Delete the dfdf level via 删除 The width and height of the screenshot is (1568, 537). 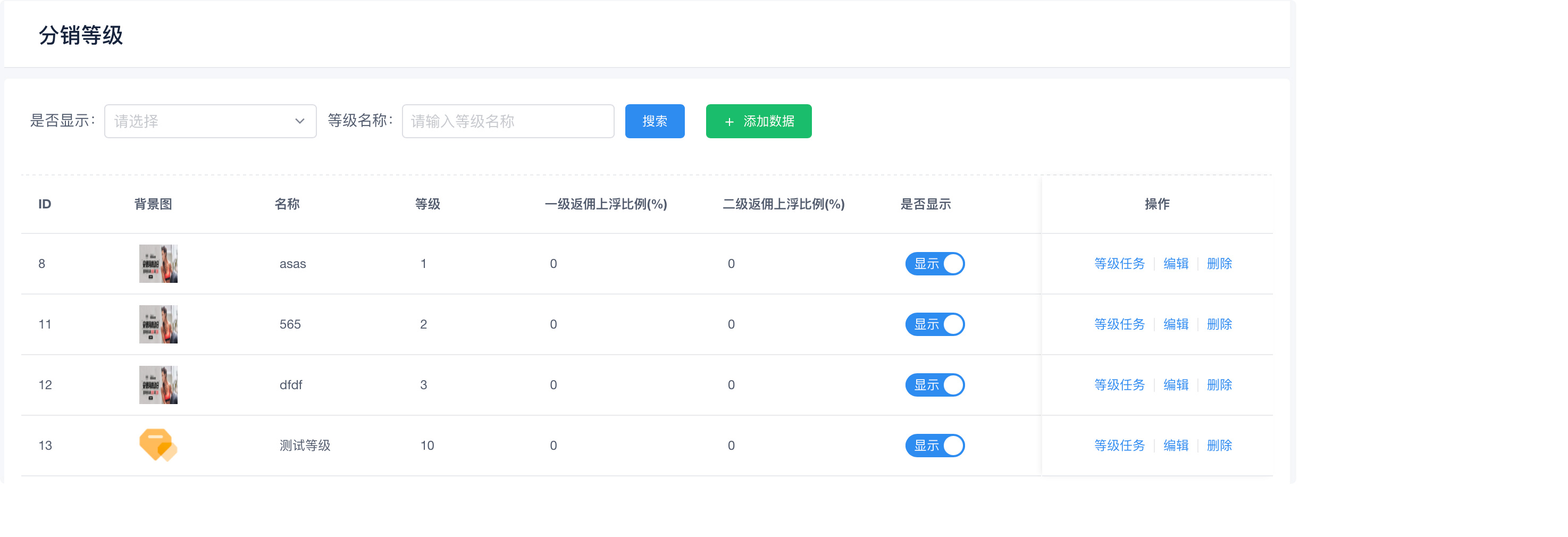(x=1219, y=385)
